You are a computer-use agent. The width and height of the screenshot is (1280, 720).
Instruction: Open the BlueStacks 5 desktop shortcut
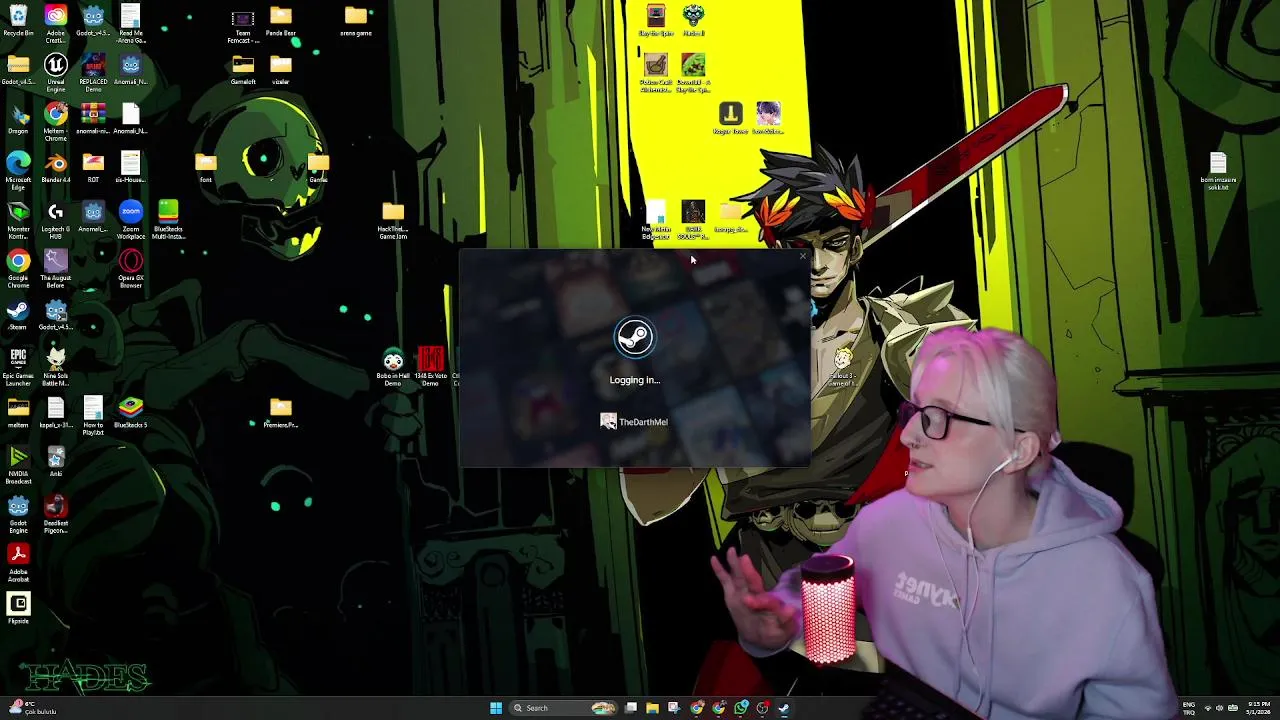(130, 412)
